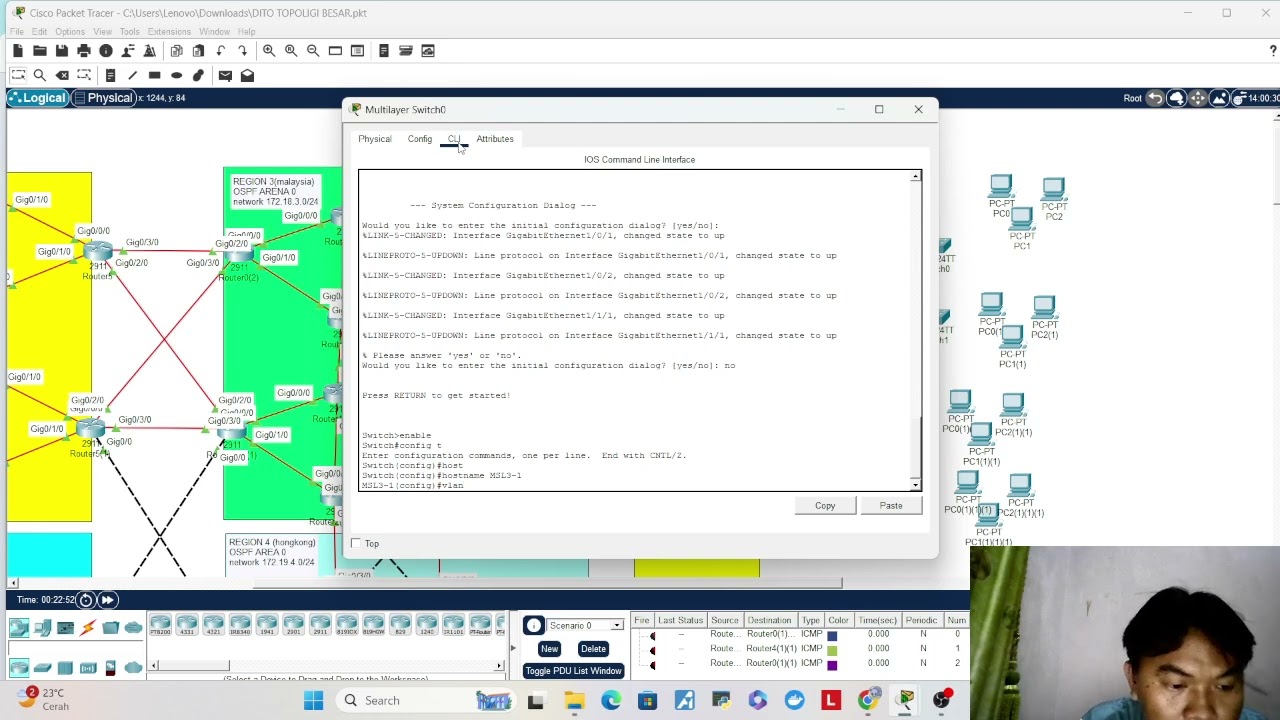Add simple PDU envelope icon
This screenshot has height=720, width=1280.
pos(225,75)
